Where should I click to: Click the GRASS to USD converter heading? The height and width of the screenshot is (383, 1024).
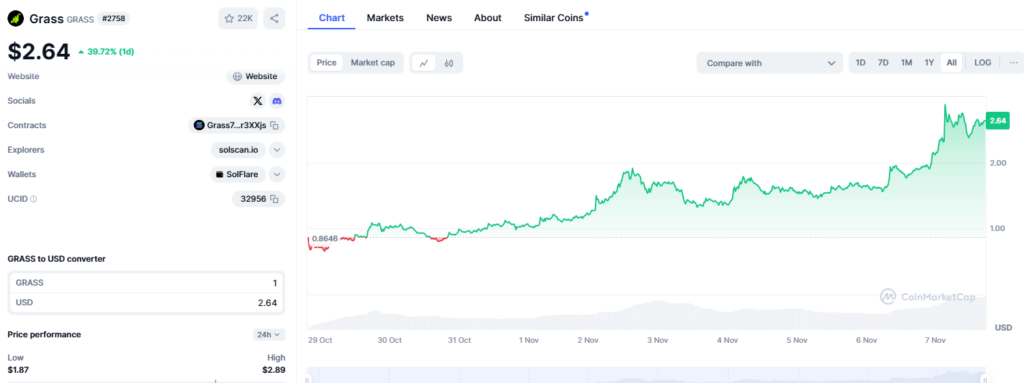coord(56,259)
